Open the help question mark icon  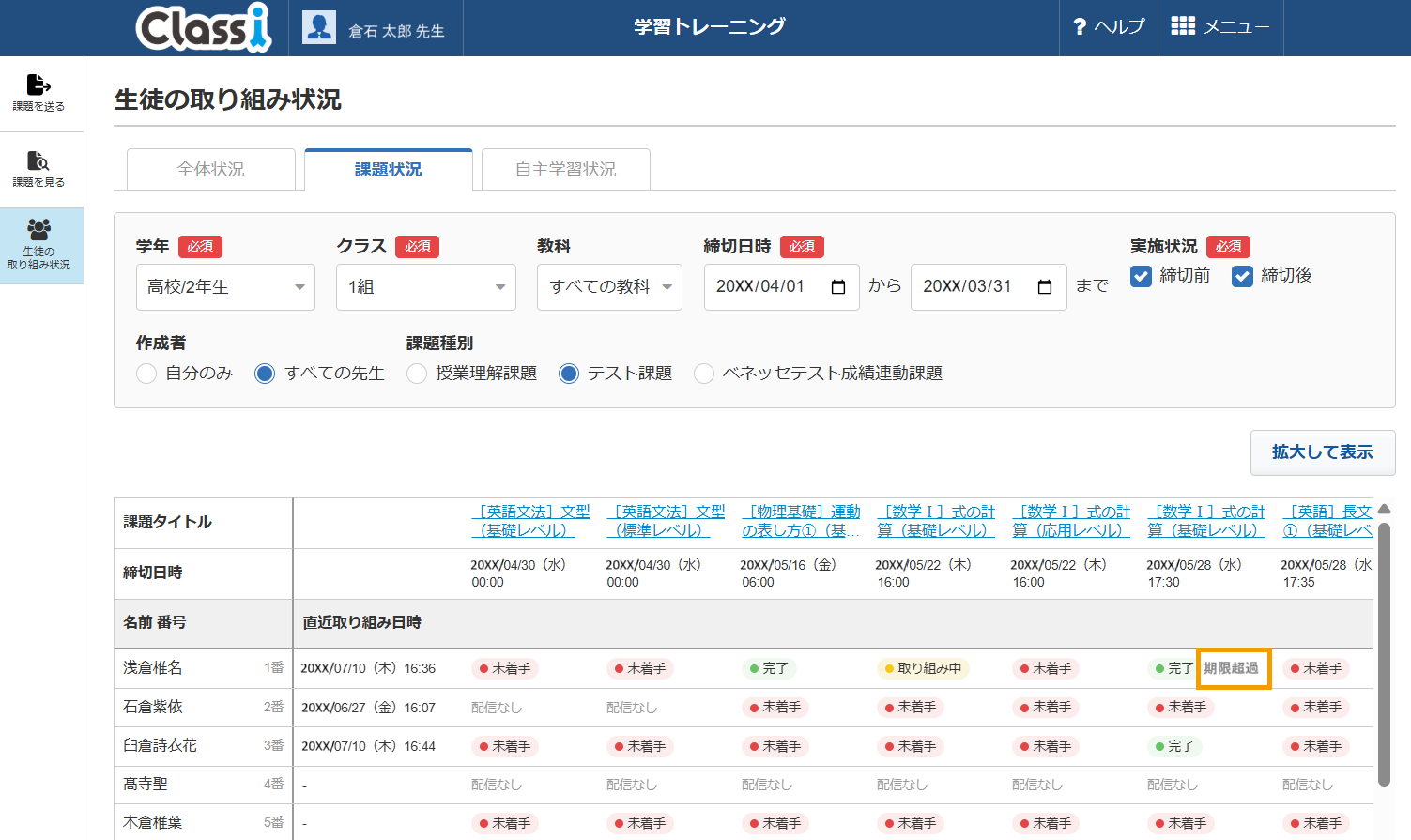click(1080, 27)
